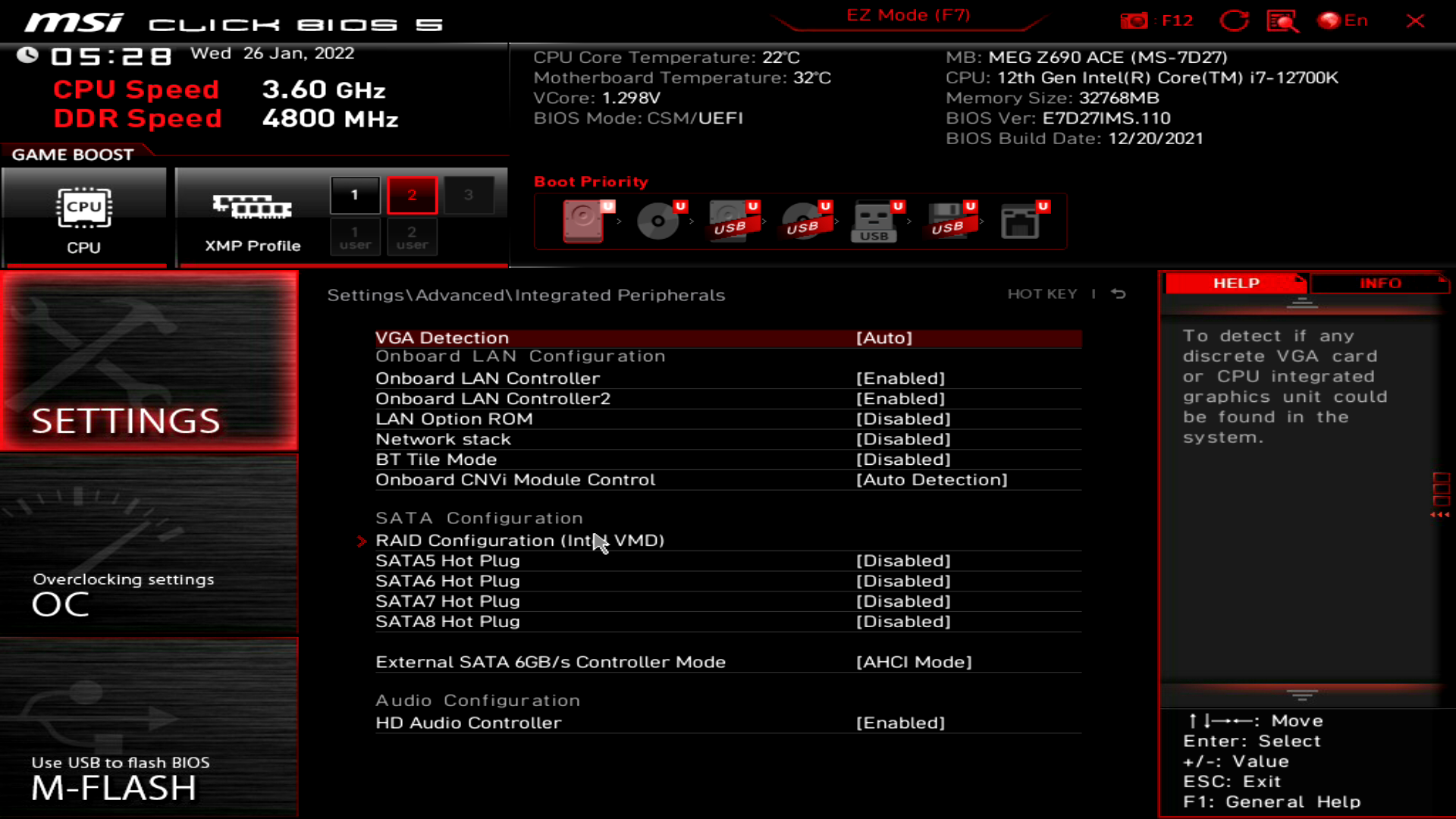Viewport: 1456px width, 819px height.
Task: Open the BIOS search magnifier icon
Action: pyautogui.click(x=1282, y=20)
